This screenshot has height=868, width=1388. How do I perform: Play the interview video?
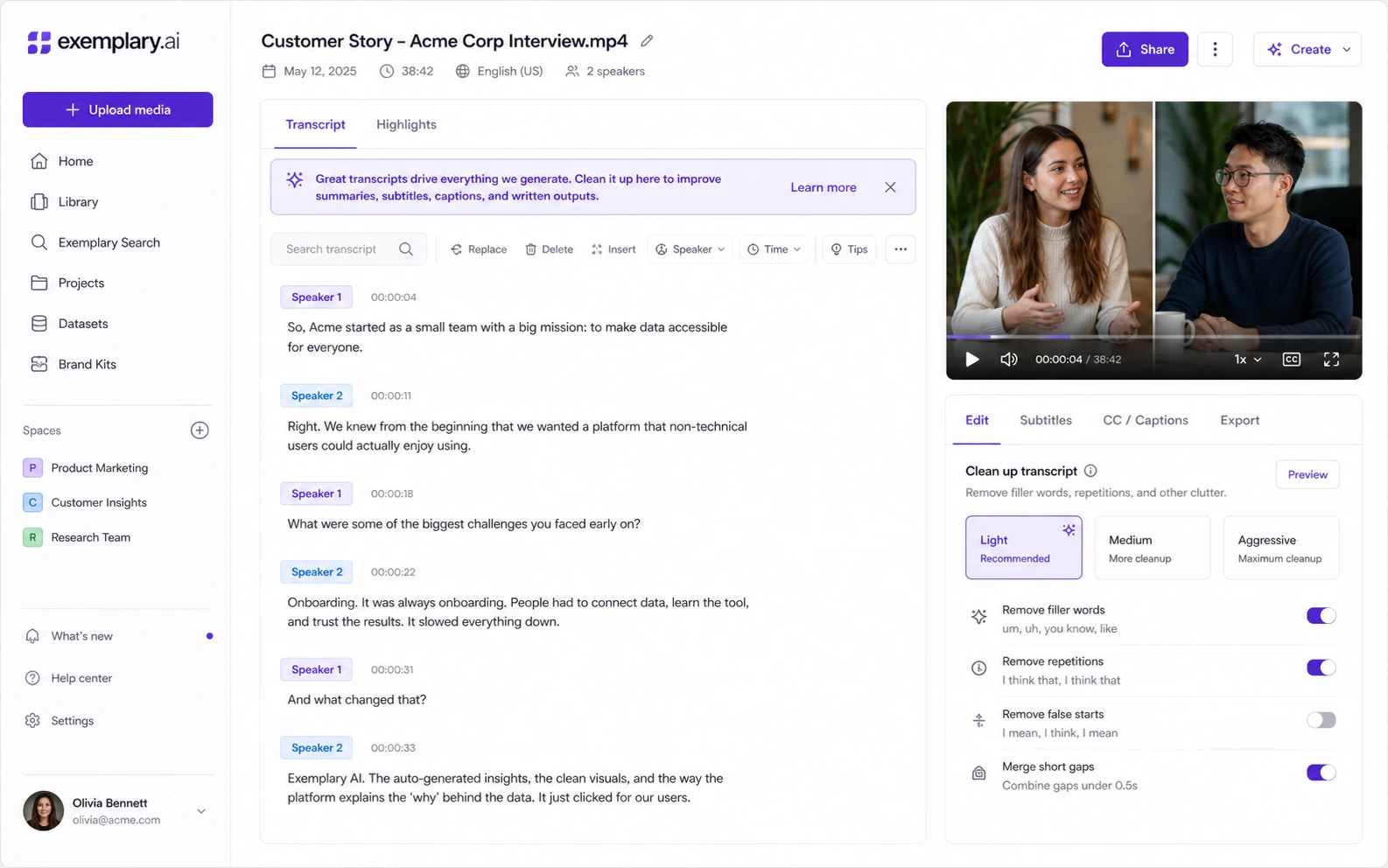972,360
